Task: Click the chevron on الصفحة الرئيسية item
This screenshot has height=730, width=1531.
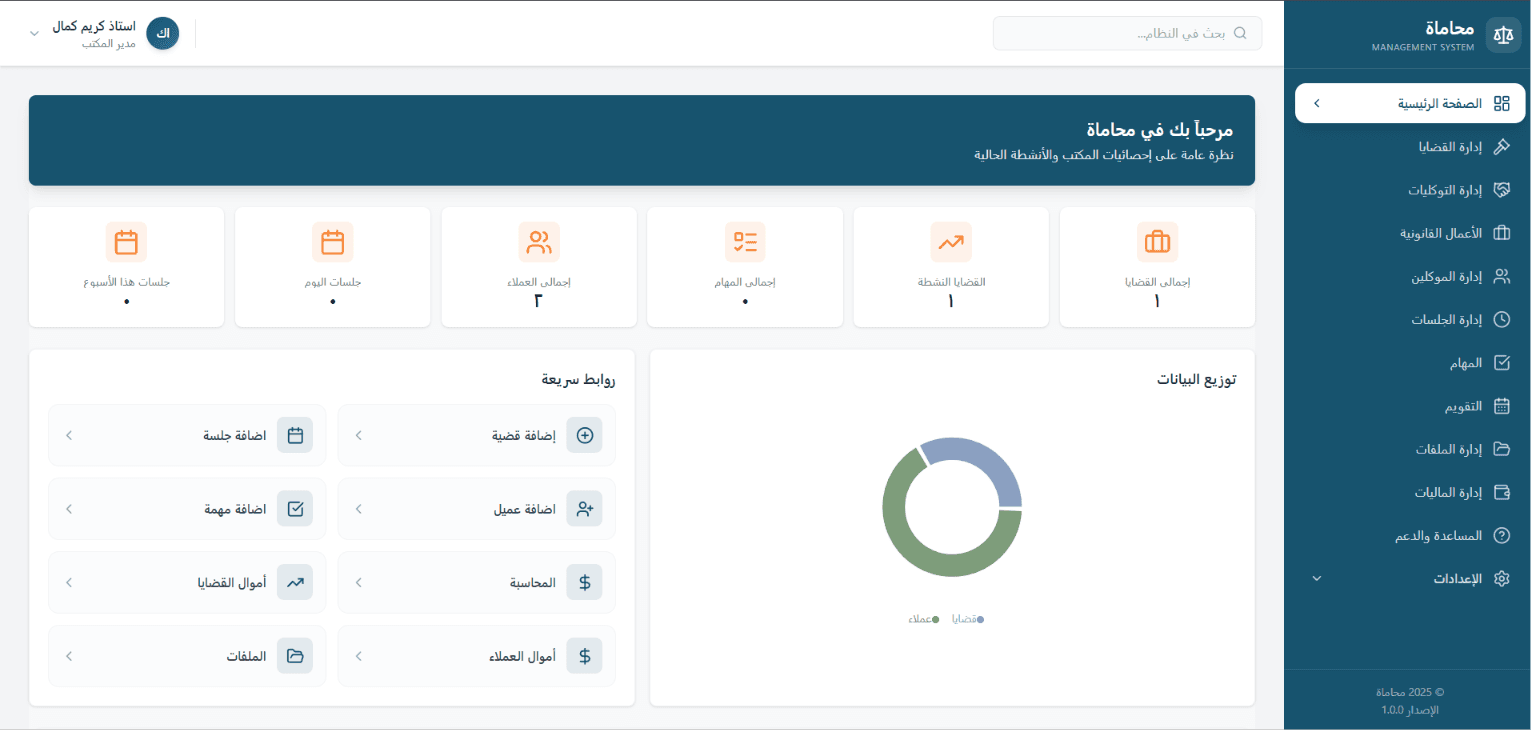Action: pyautogui.click(x=1316, y=103)
